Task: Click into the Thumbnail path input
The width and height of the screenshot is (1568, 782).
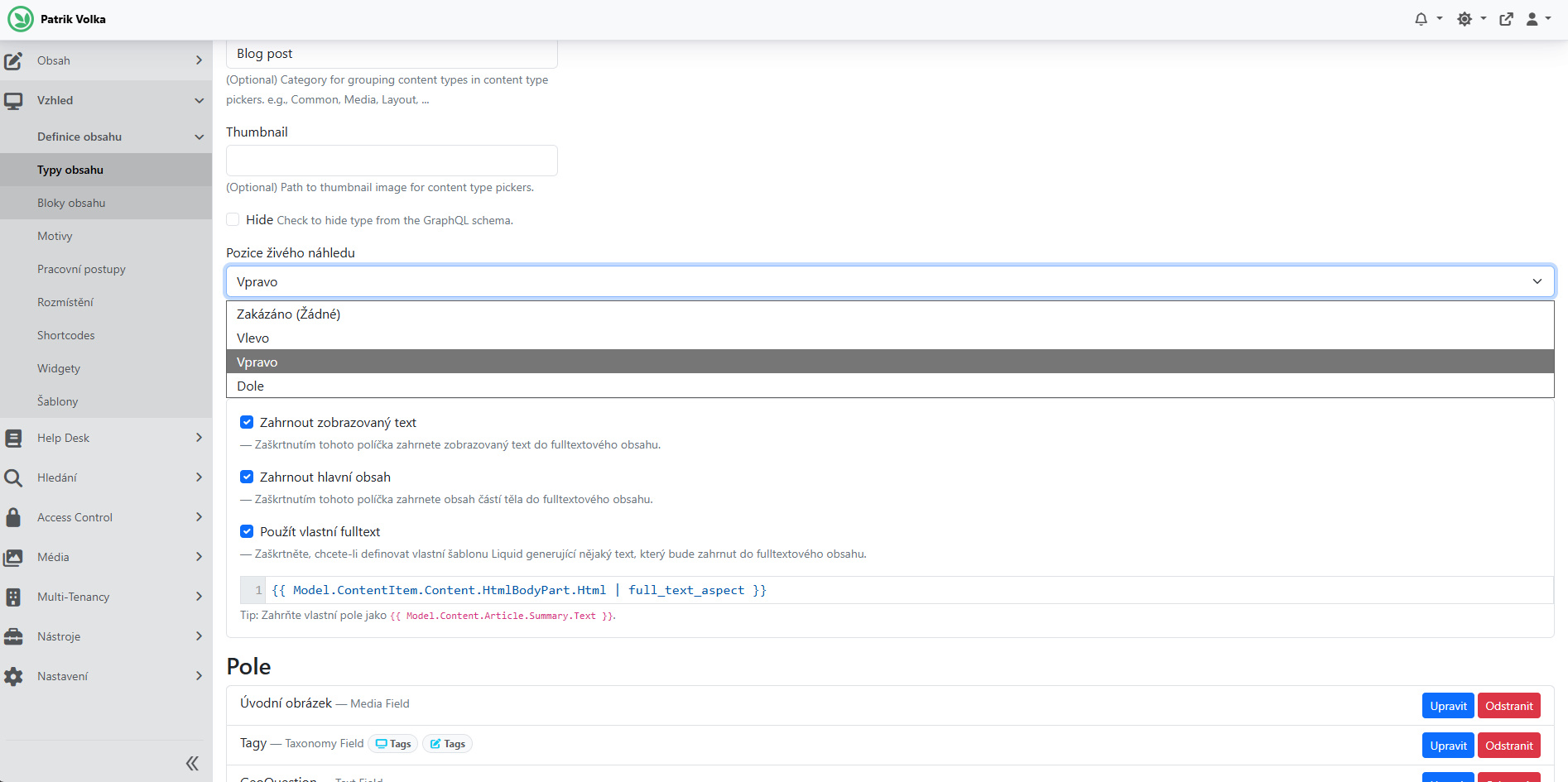Action: [392, 161]
